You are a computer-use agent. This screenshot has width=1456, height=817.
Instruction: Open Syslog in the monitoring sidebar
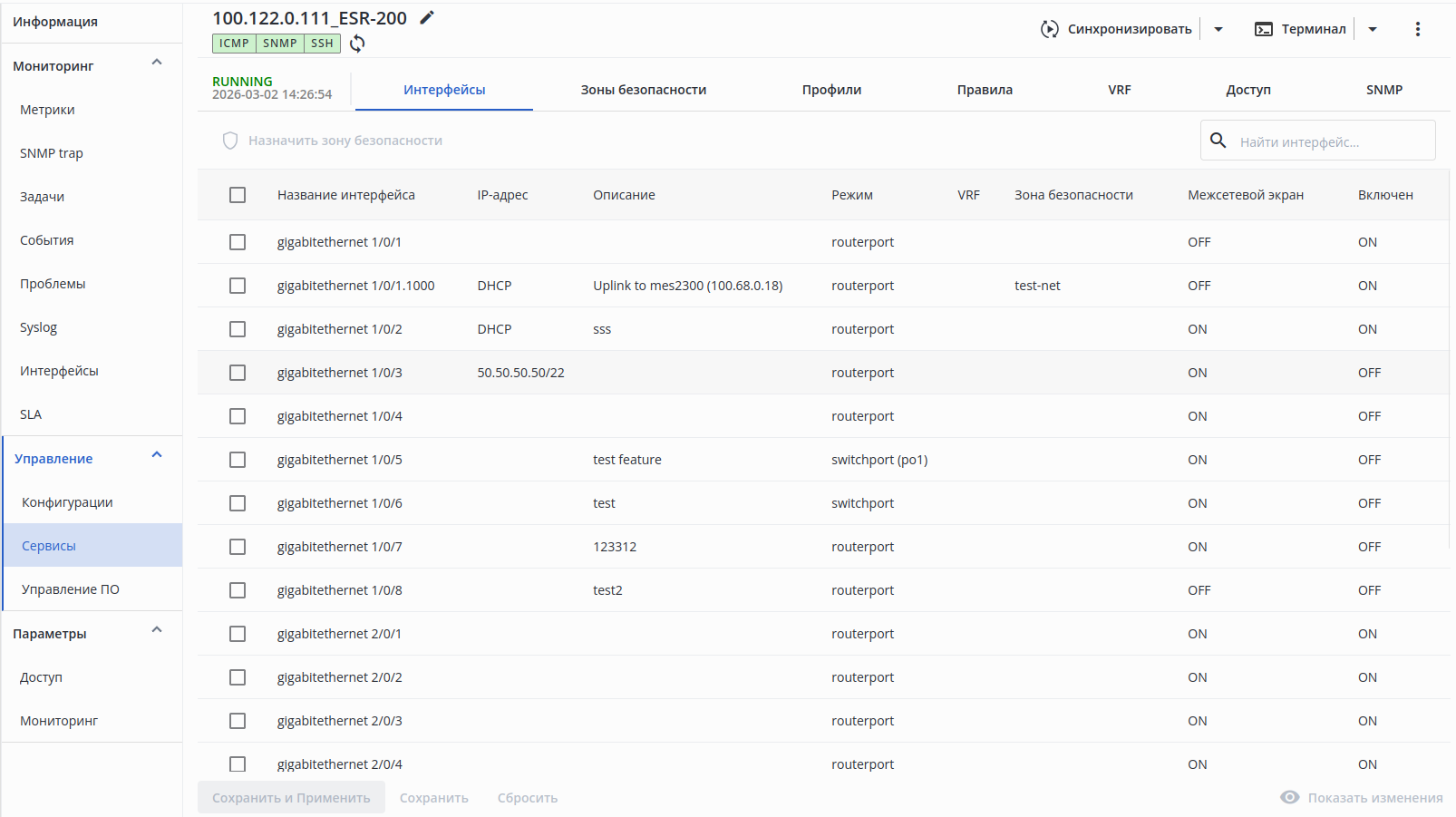pos(38,327)
